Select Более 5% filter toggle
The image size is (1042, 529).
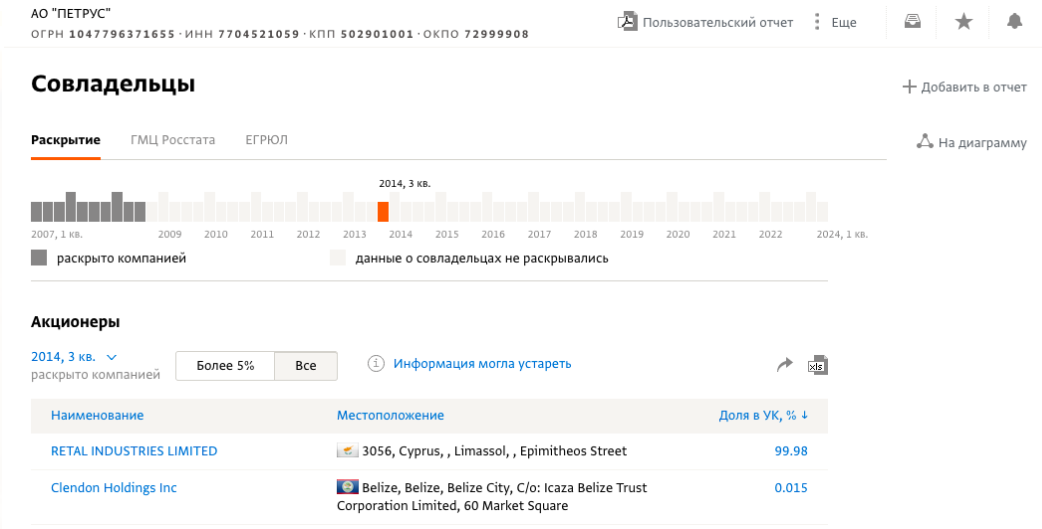225,366
